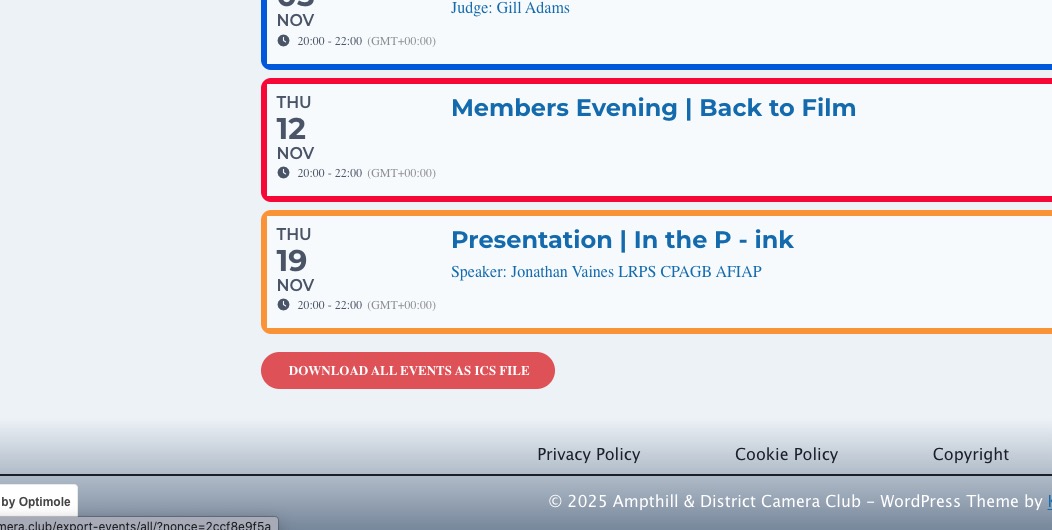Go to the Copyright page

(970, 454)
